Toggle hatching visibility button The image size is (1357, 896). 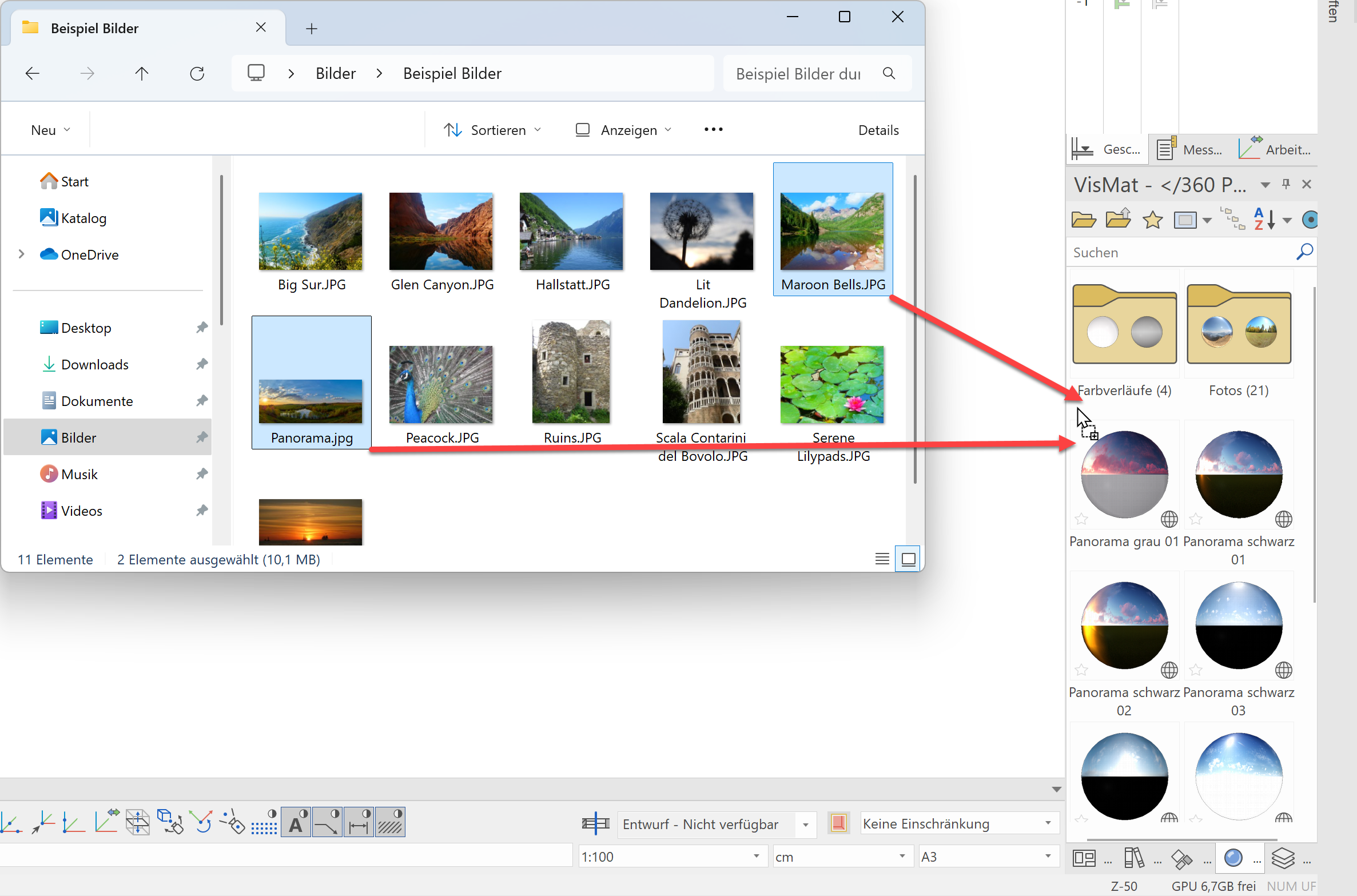click(x=391, y=822)
